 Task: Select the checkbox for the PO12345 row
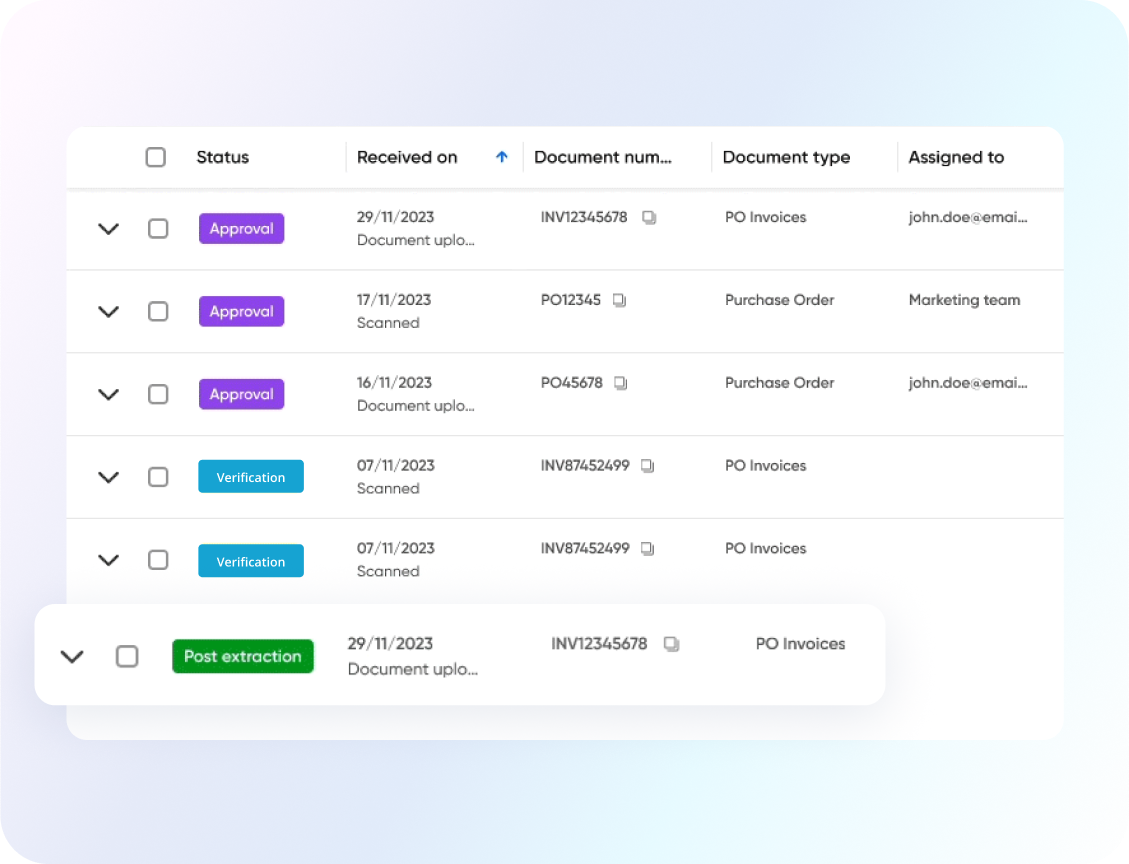click(158, 312)
